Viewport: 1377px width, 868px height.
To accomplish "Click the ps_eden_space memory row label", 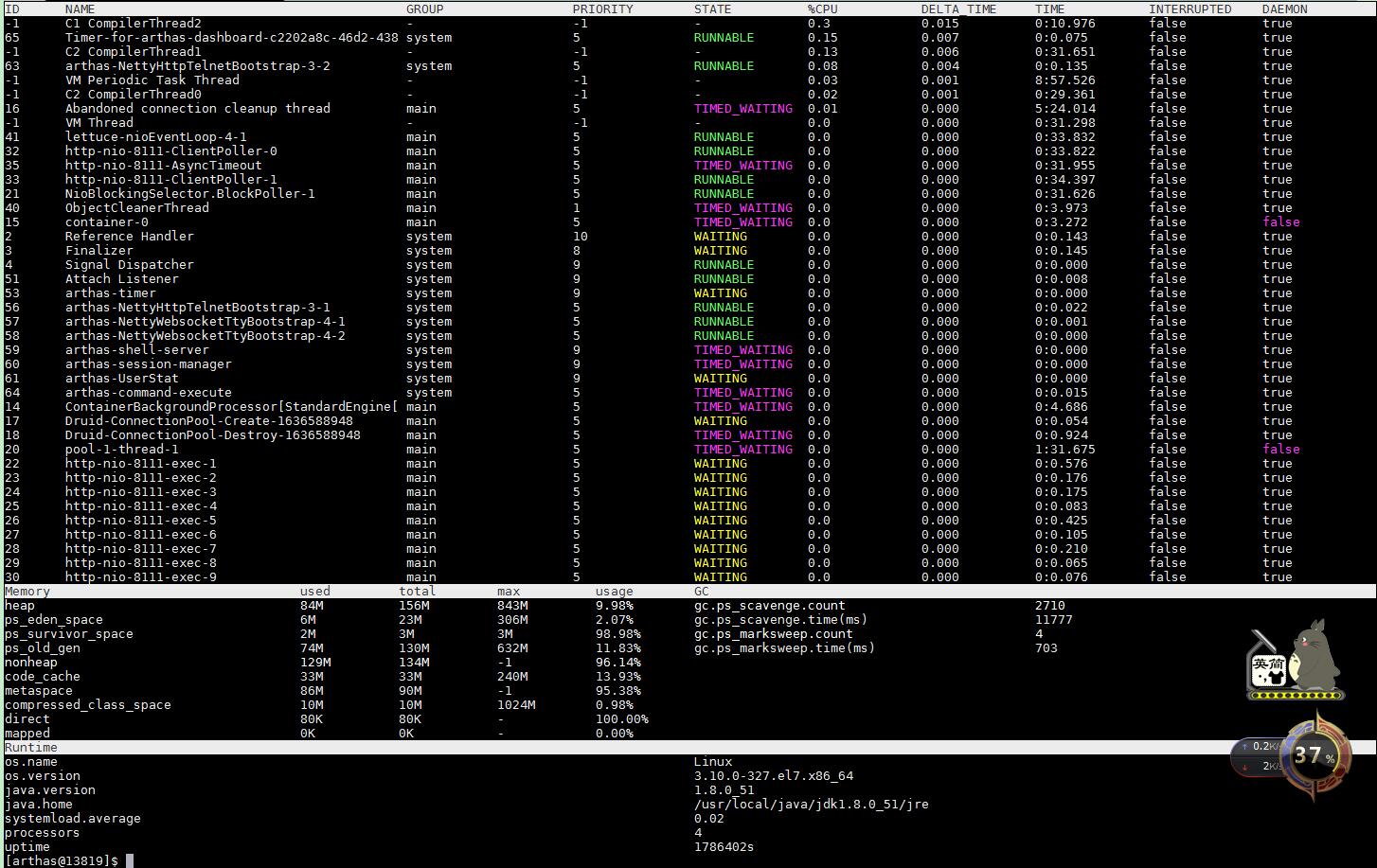I will (x=54, y=619).
